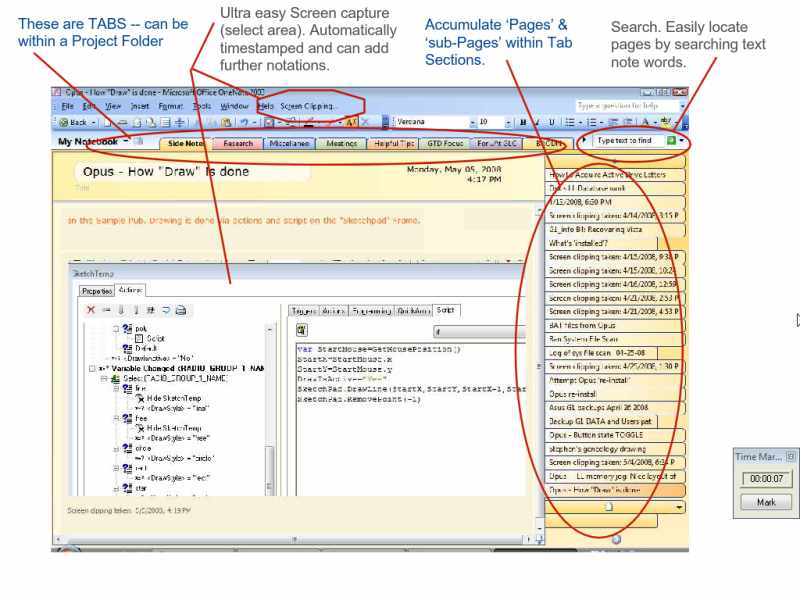This screenshot has height=600, width=800.
Task: Select 'Hide SketchTemp' under the 'line' tree node
Action: 174,398
